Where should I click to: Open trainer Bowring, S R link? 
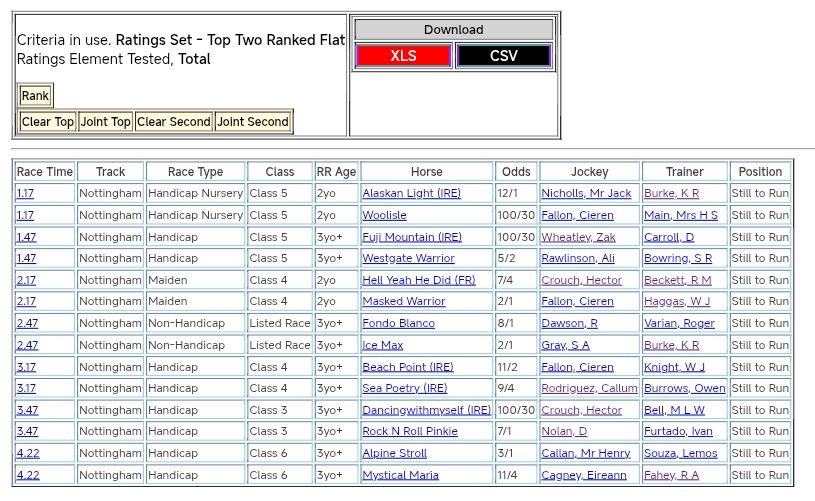pyautogui.click(x=678, y=259)
